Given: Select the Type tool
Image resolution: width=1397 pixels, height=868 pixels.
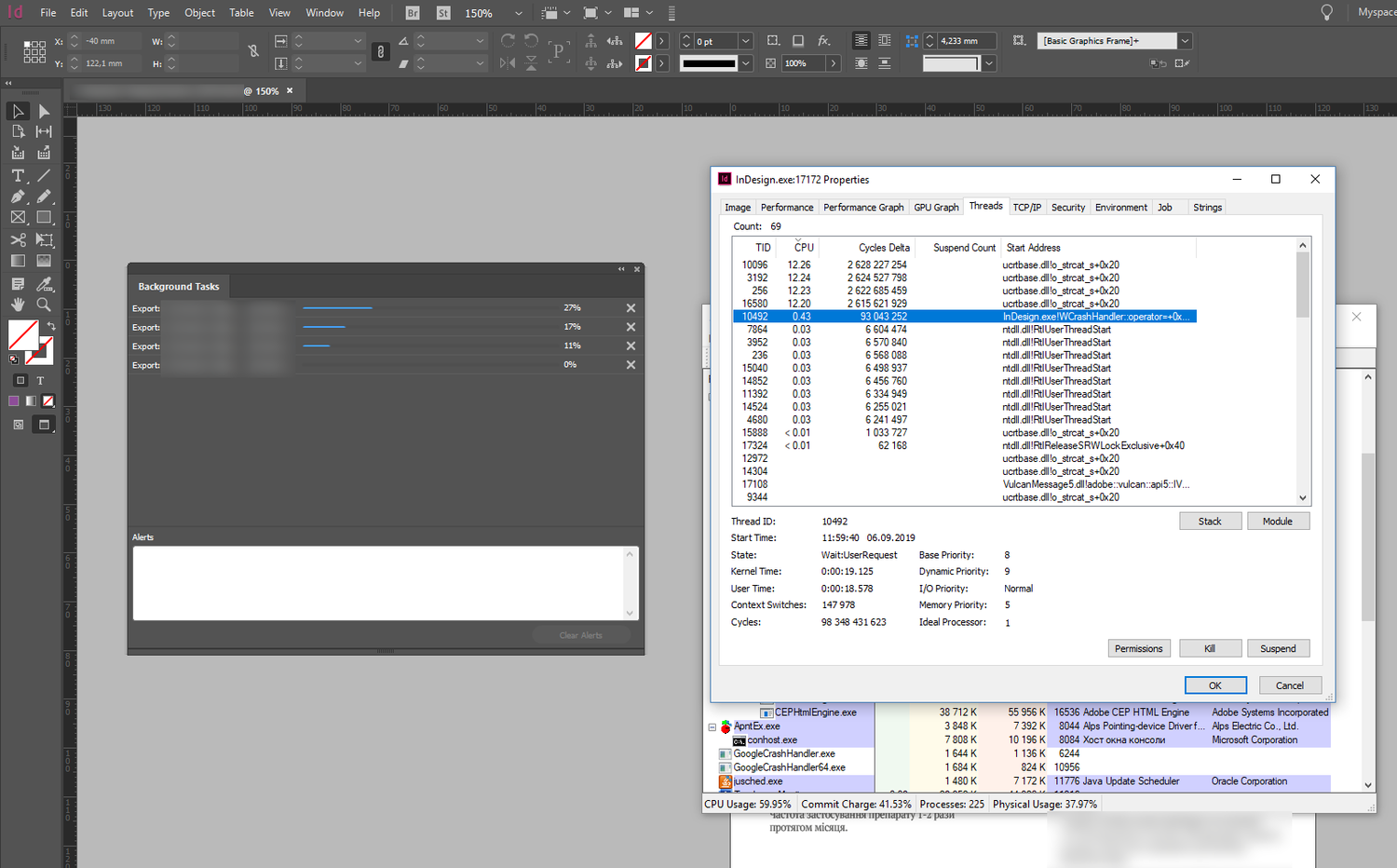Looking at the screenshot, I should pyautogui.click(x=18, y=175).
